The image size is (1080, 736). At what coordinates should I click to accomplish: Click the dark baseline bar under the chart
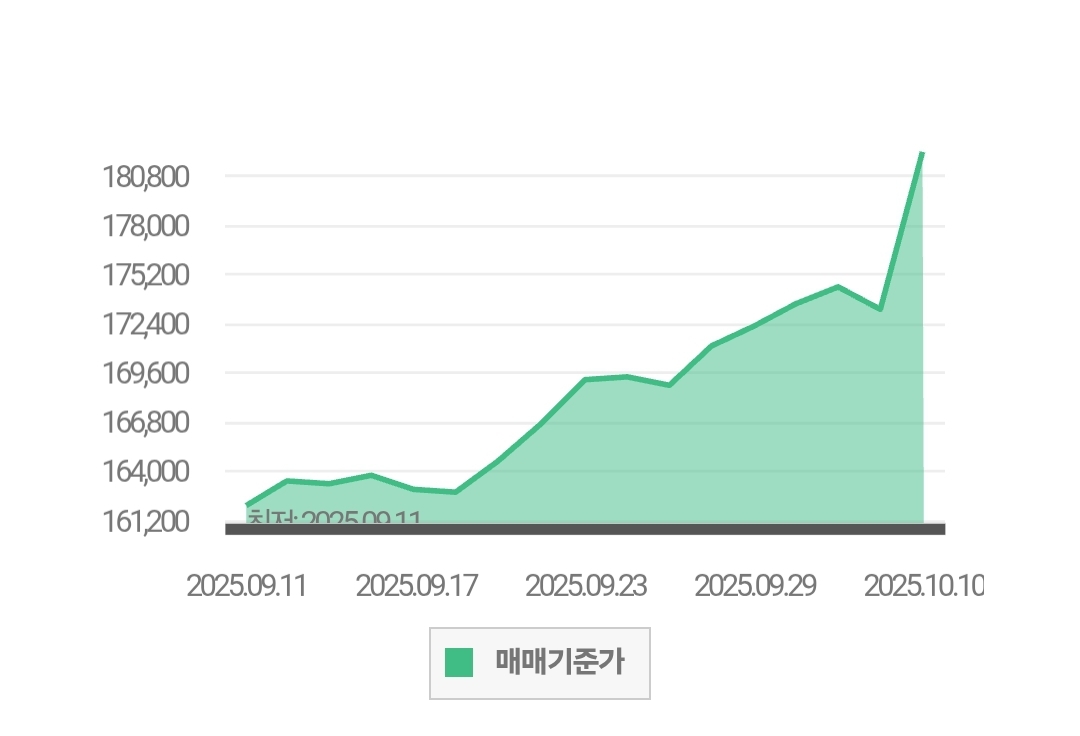pos(585,529)
